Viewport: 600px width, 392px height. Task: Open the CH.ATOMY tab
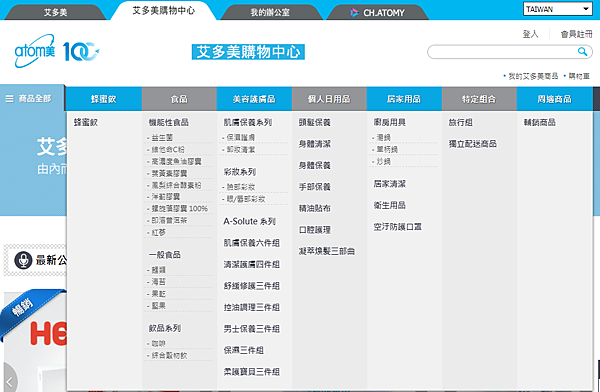(377, 12)
